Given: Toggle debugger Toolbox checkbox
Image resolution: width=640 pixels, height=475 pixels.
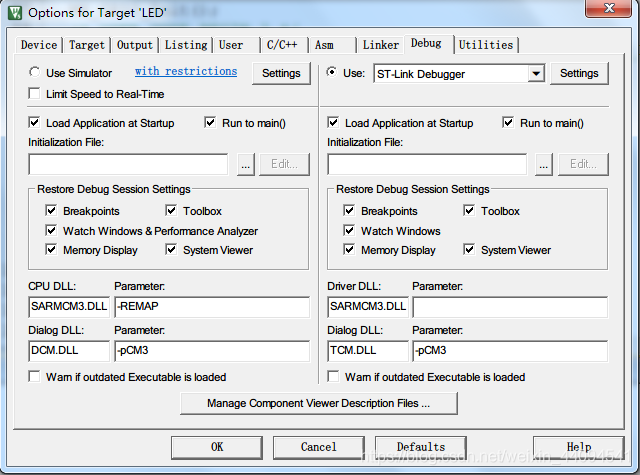Looking at the screenshot, I should click(x=469, y=211).
